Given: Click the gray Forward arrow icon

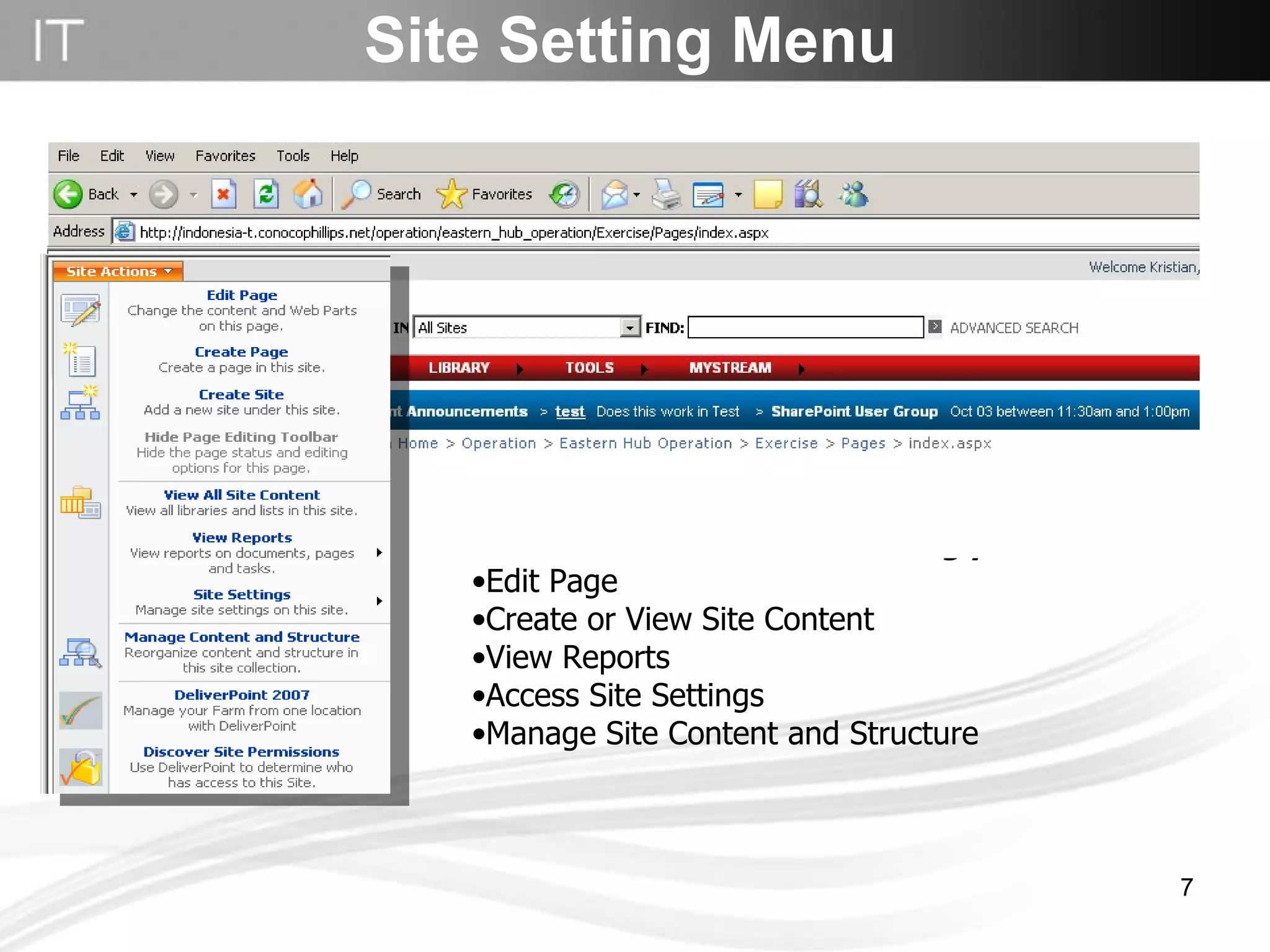Looking at the screenshot, I should 164,195.
